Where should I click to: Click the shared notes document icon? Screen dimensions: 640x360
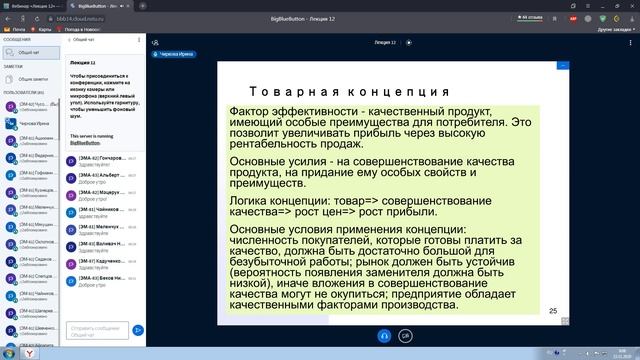coord(9,79)
